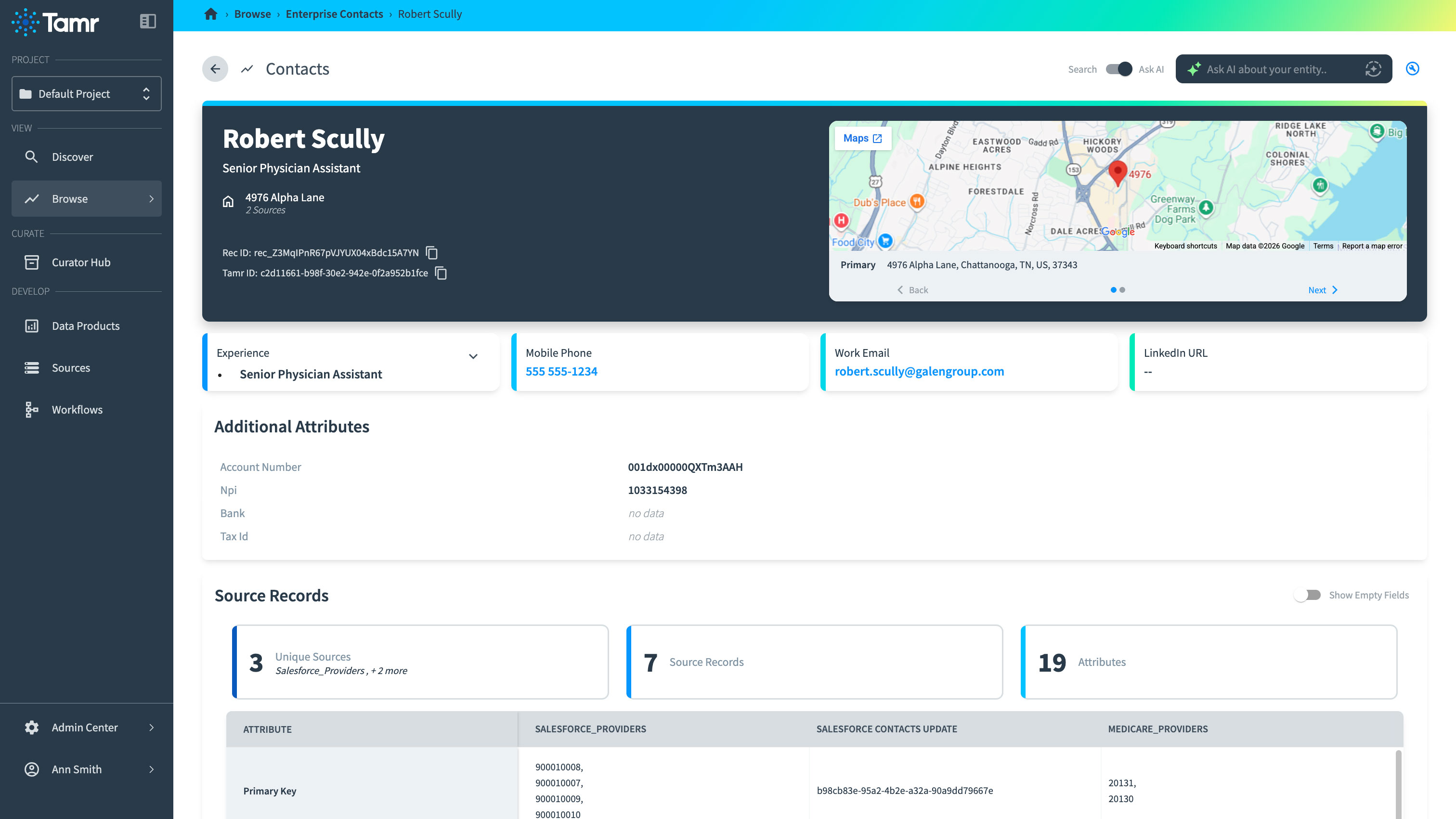Open the Curator Hub icon

click(x=32, y=262)
